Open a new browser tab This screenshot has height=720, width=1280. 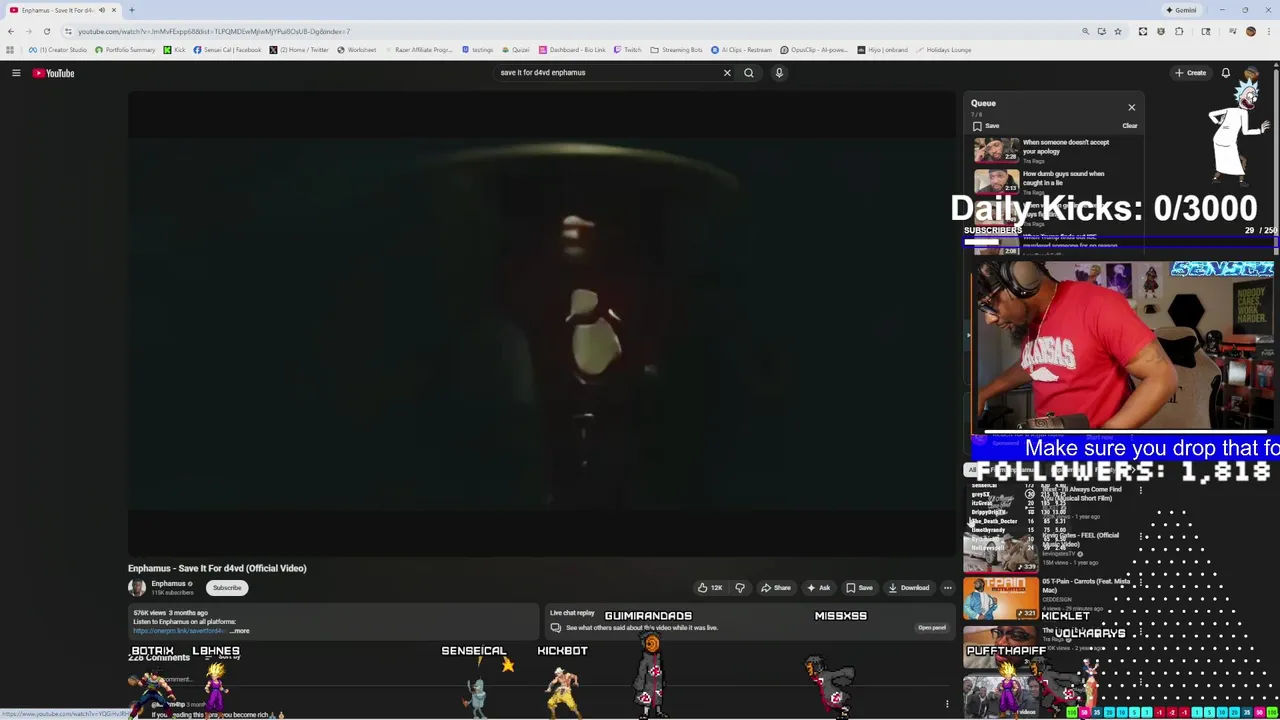(x=131, y=10)
